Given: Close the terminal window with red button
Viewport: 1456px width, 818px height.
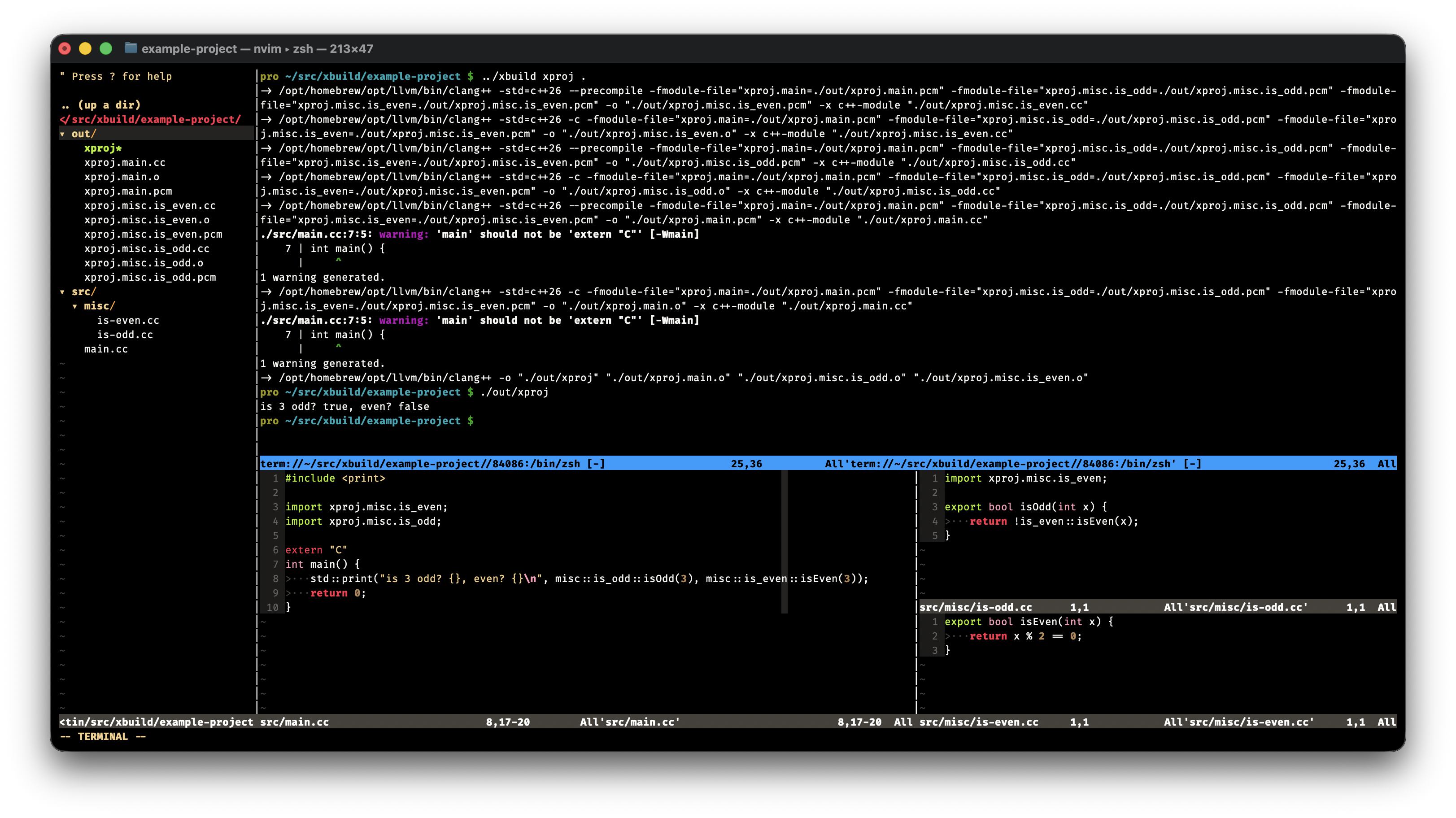Looking at the screenshot, I should [65, 48].
